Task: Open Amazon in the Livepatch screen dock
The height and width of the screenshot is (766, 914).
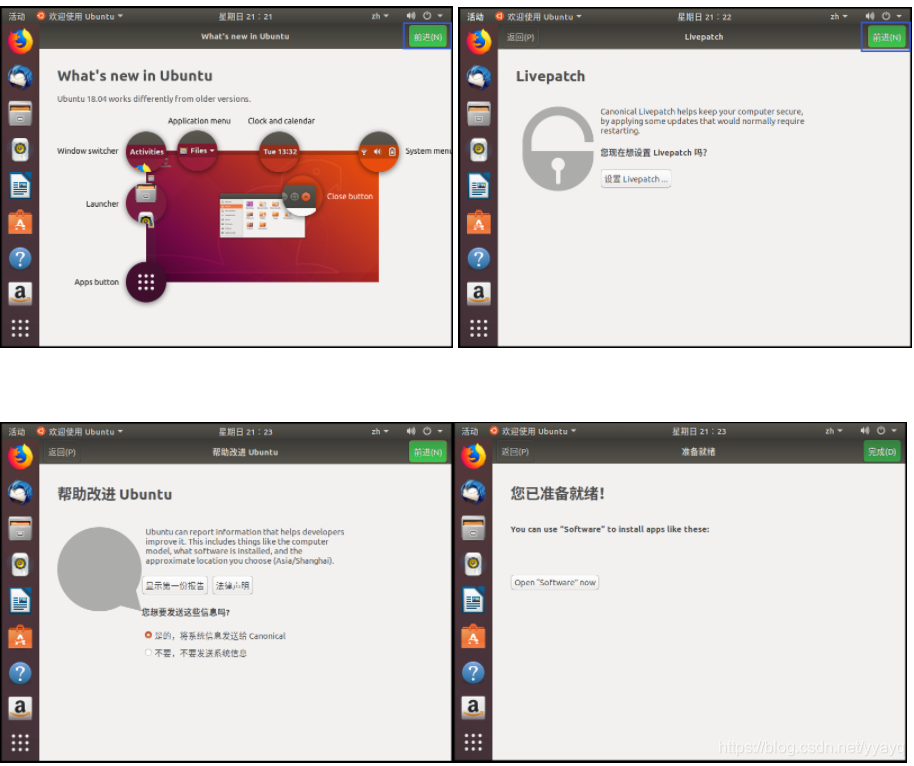Action: point(479,293)
